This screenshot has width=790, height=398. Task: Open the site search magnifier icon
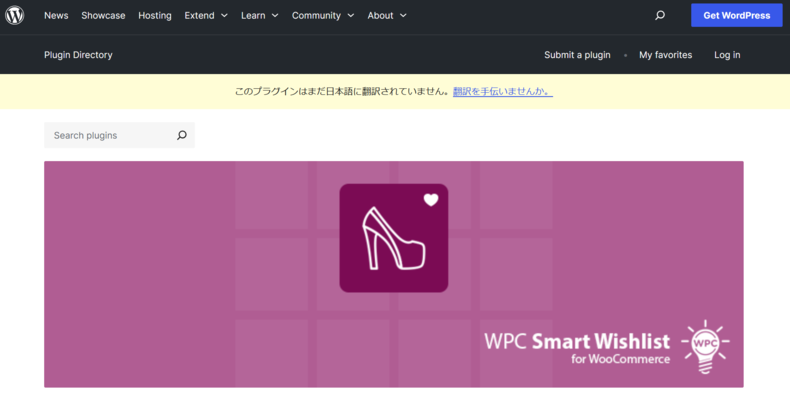point(660,15)
